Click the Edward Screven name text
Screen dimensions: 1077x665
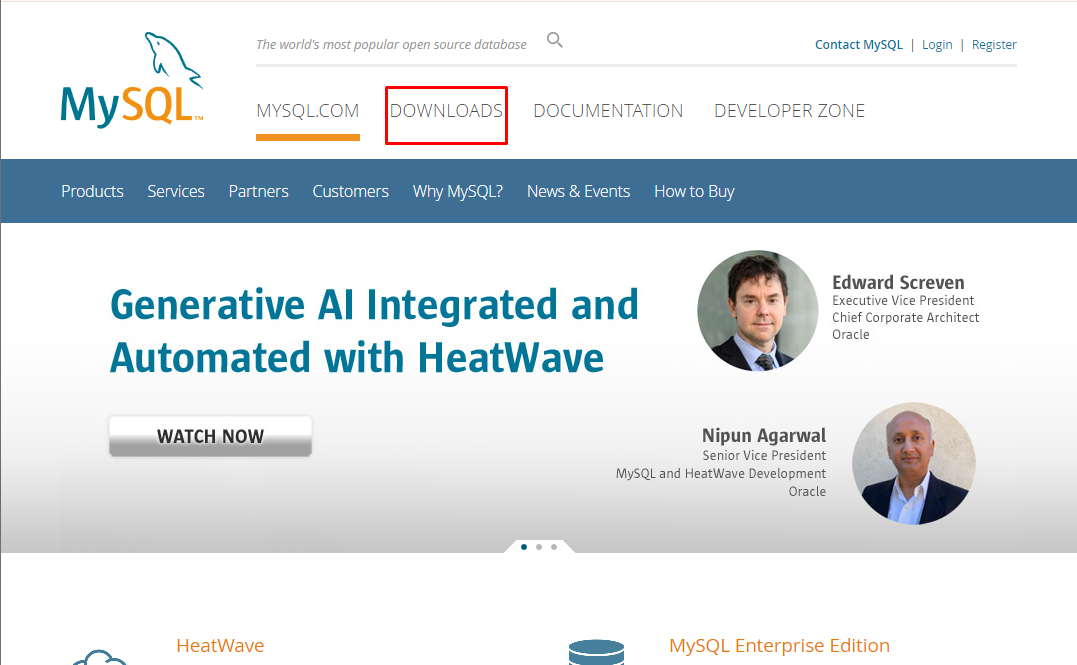click(898, 282)
